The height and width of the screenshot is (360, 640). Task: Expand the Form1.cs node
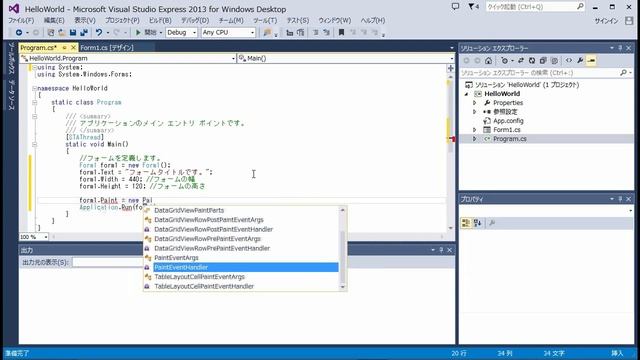coord(474,130)
